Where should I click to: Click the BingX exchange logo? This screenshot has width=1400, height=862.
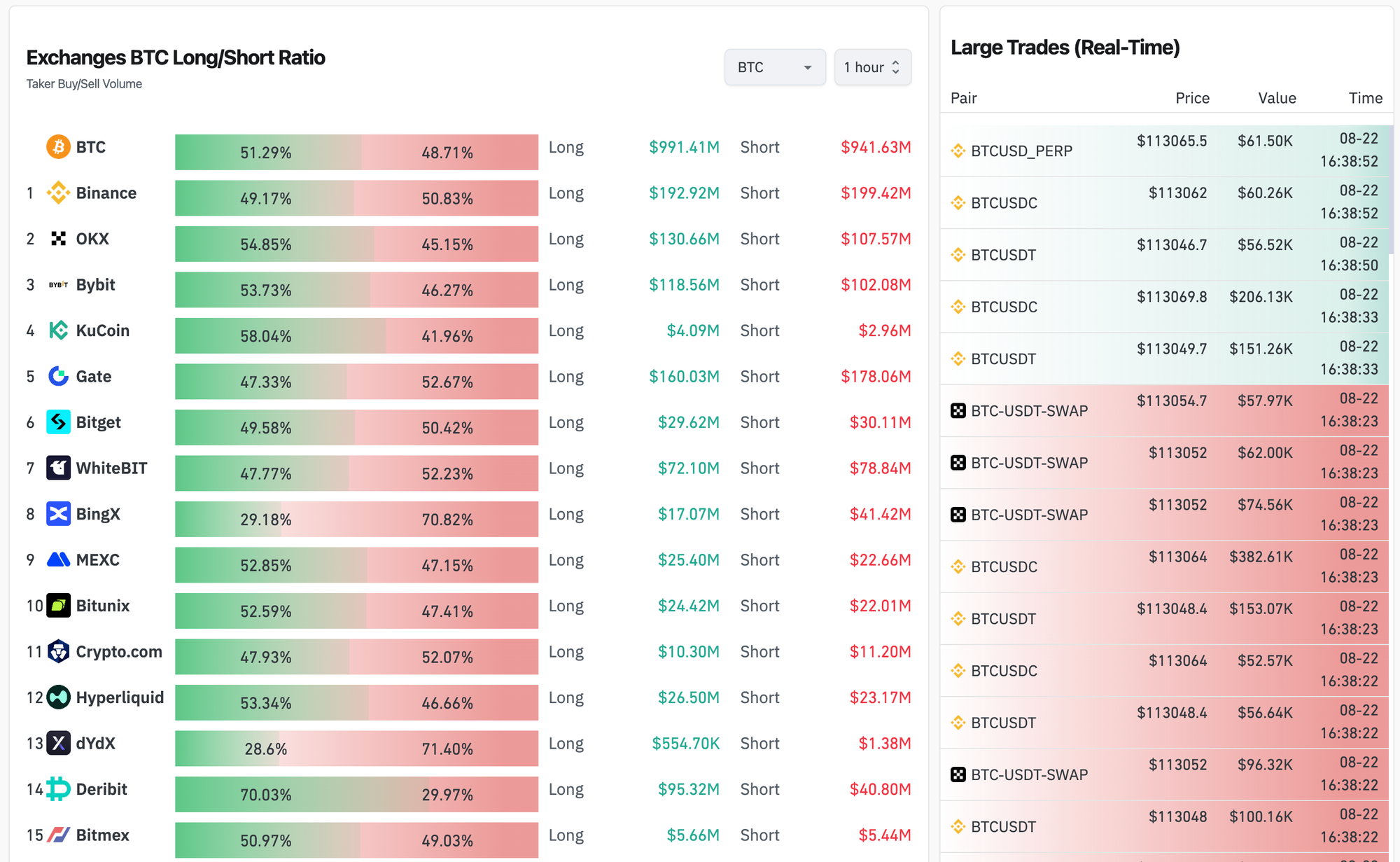pyautogui.click(x=58, y=514)
